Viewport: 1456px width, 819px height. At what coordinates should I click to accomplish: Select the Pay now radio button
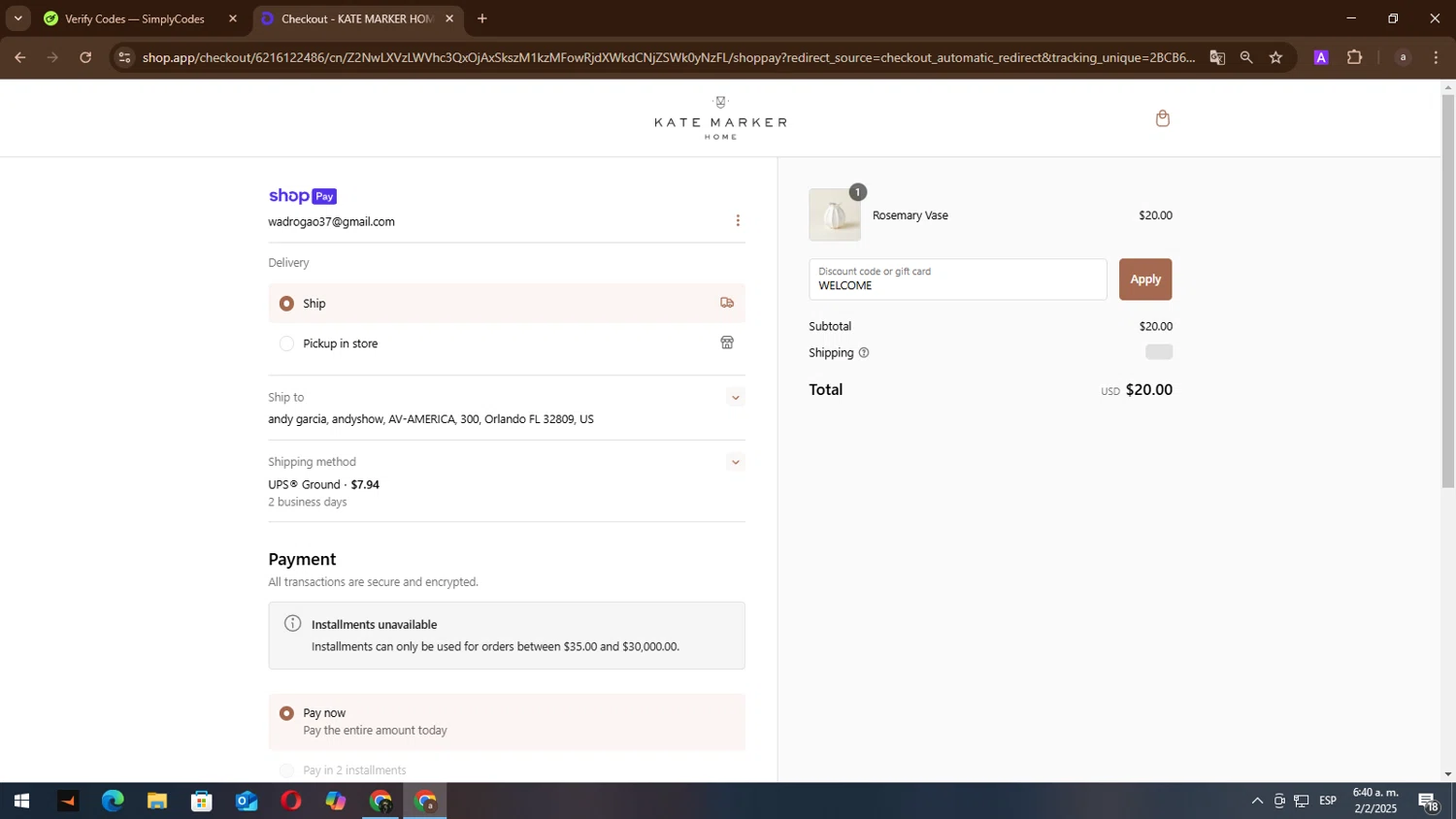pyautogui.click(x=286, y=713)
